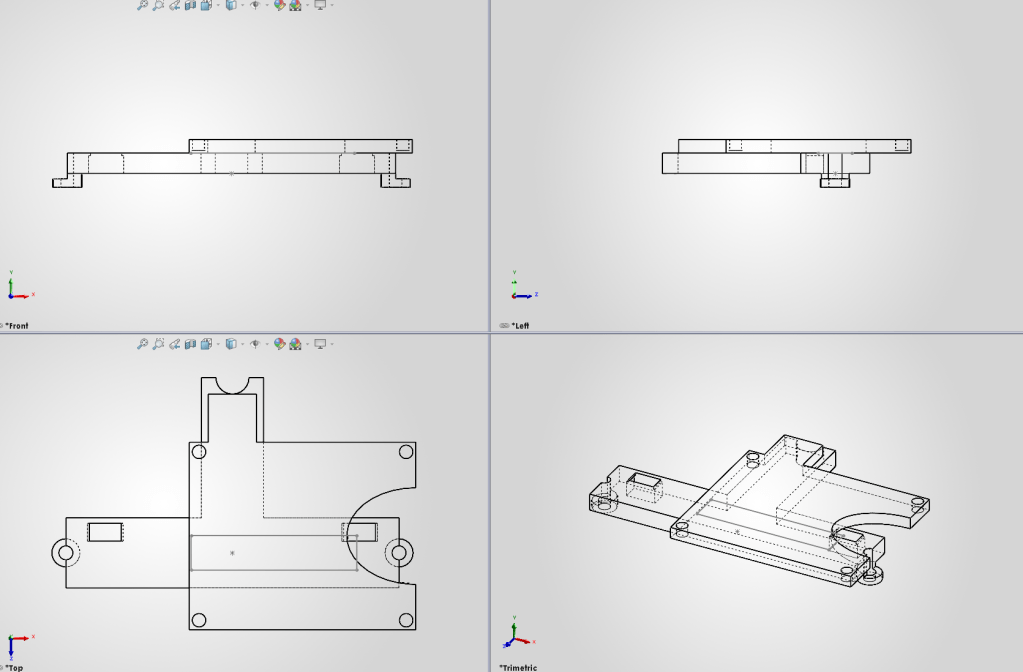Toggle Hide/Show Items eye in Top view toolbar
The image size is (1023, 672).
pyautogui.click(x=254, y=344)
